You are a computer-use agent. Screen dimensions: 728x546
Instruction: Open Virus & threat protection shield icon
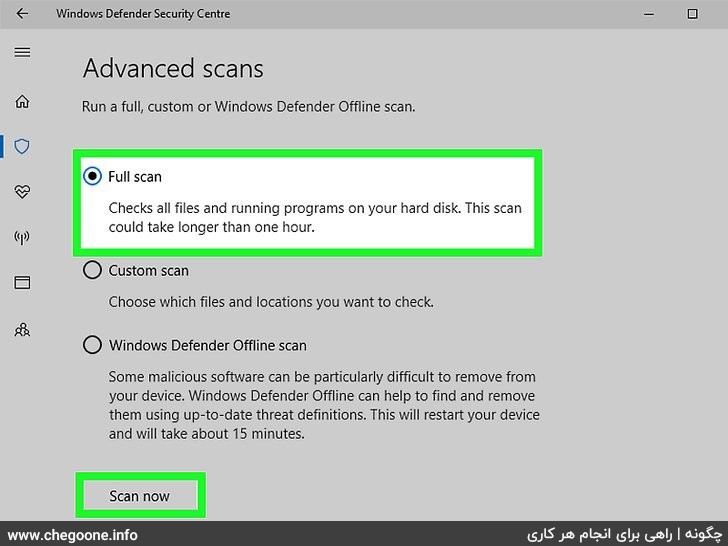[22, 146]
